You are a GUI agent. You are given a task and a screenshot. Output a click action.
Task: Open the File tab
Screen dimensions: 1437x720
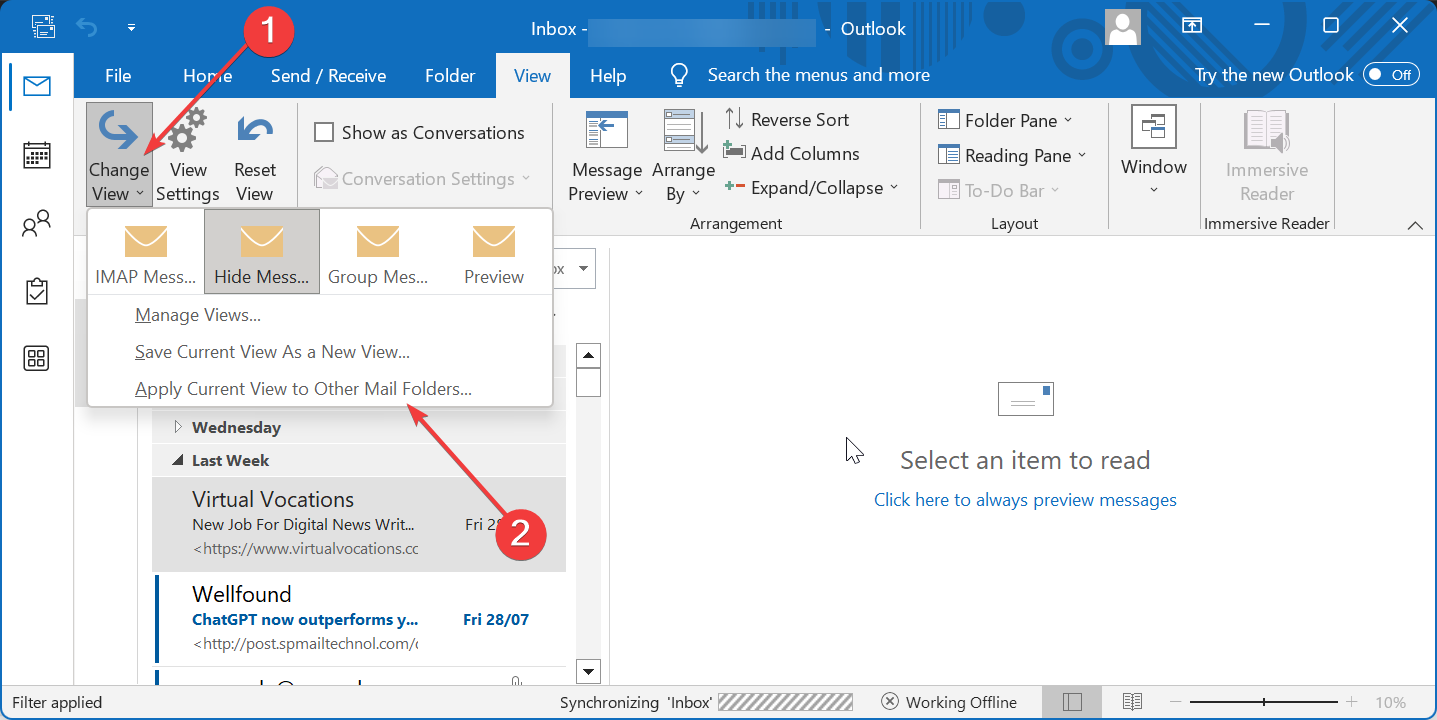118,76
